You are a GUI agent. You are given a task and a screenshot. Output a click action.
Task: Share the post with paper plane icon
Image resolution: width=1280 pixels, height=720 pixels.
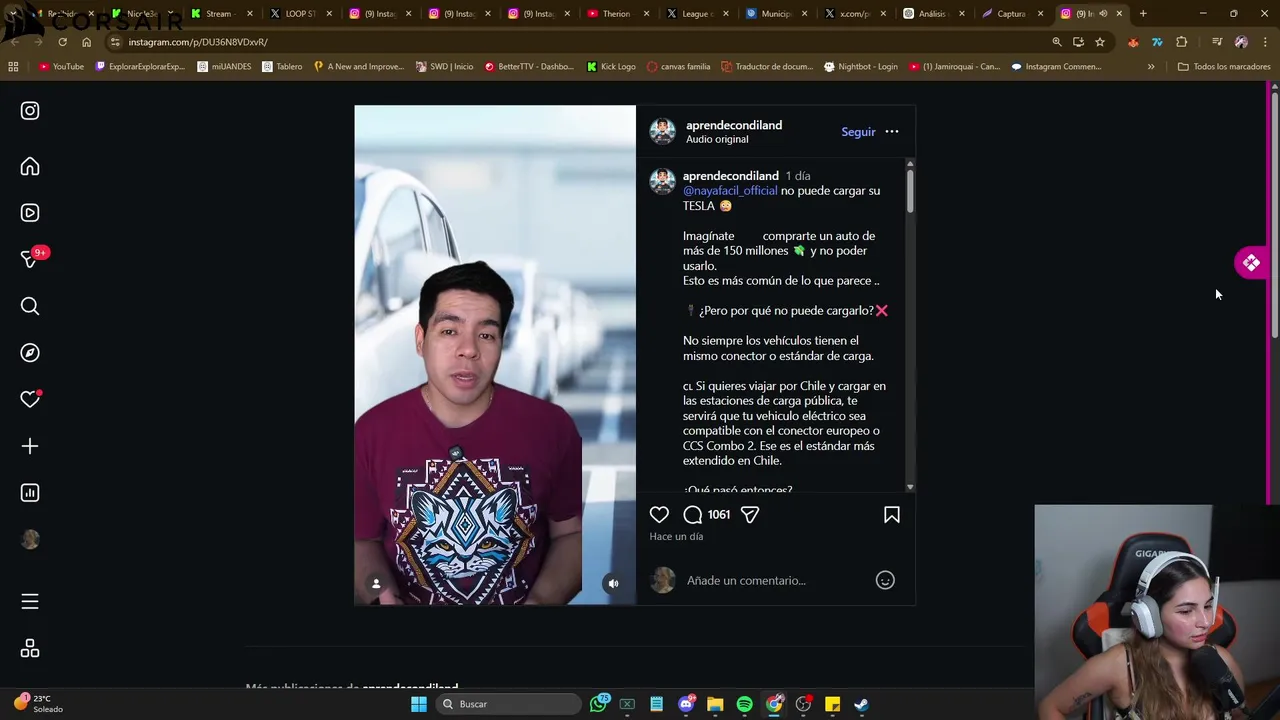pyautogui.click(x=750, y=514)
